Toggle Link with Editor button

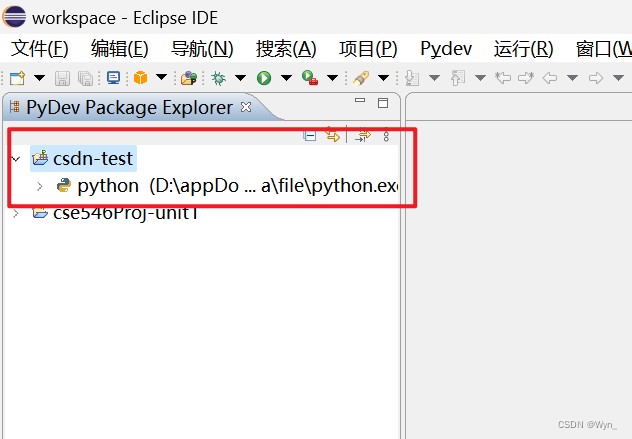[333, 134]
